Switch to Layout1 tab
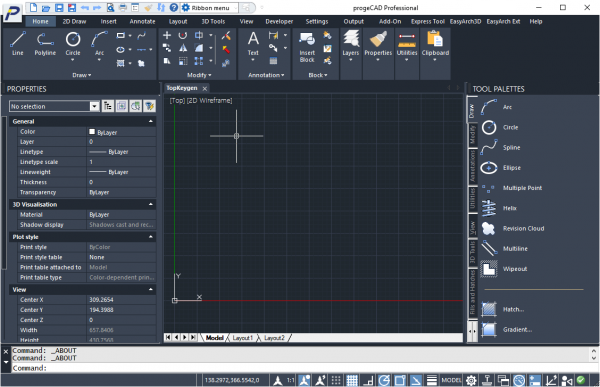The width and height of the screenshot is (600, 387). pyautogui.click(x=243, y=338)
